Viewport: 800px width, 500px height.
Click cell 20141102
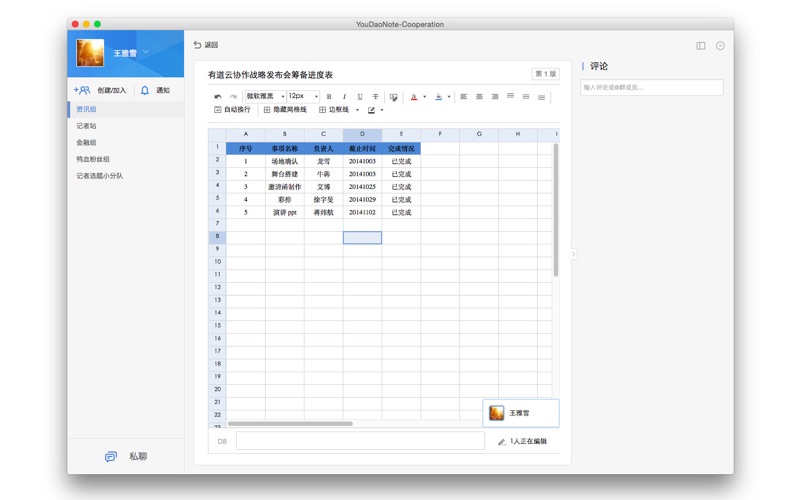[x=362, y=212]
